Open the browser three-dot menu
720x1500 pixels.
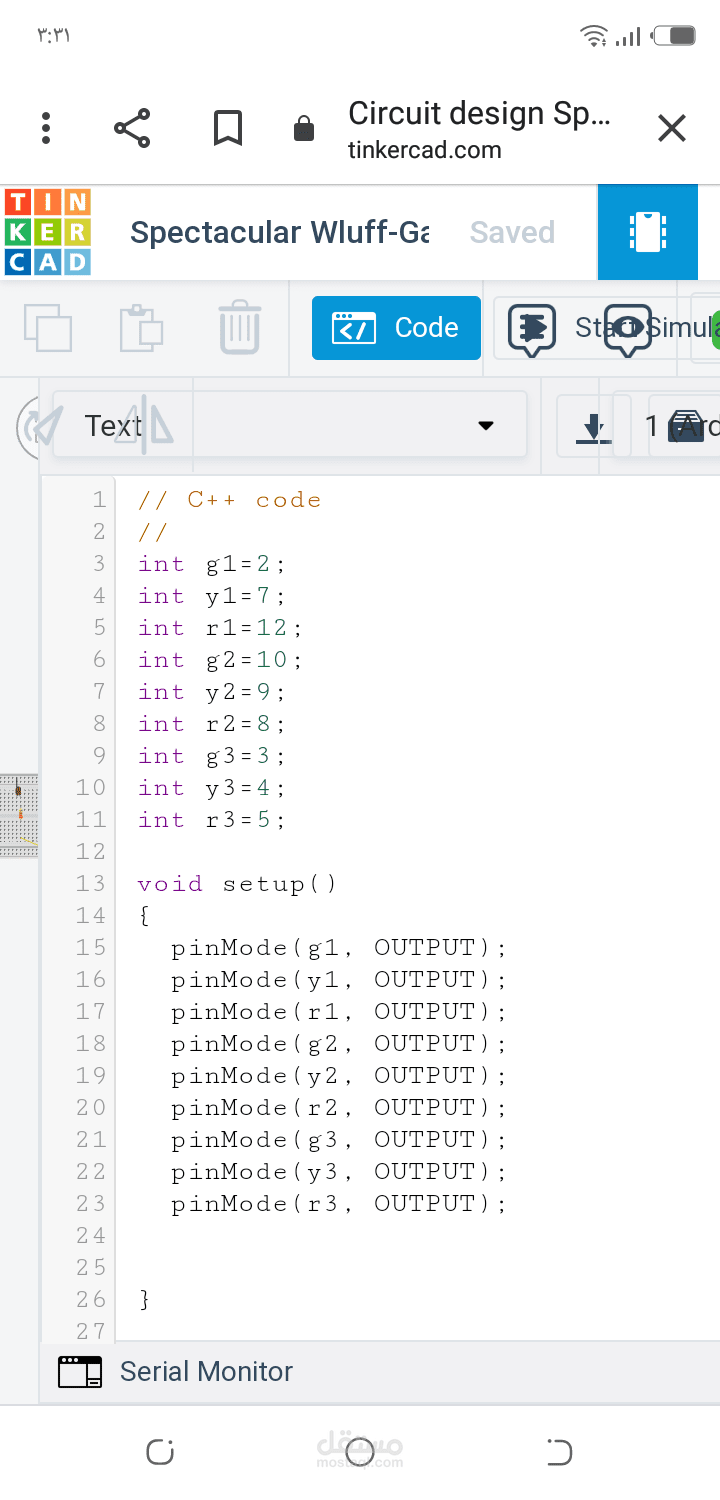(x=46, y=128)
